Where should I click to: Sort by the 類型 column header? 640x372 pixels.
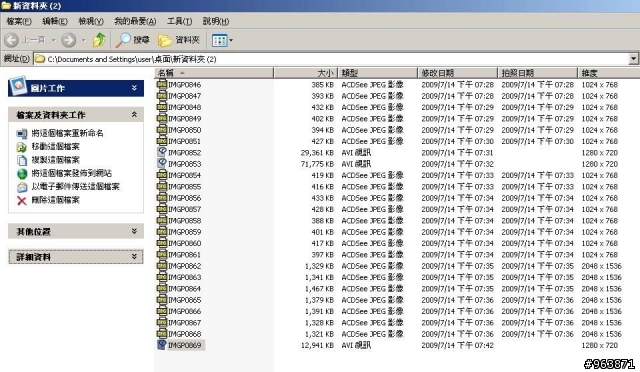point(378,73)
